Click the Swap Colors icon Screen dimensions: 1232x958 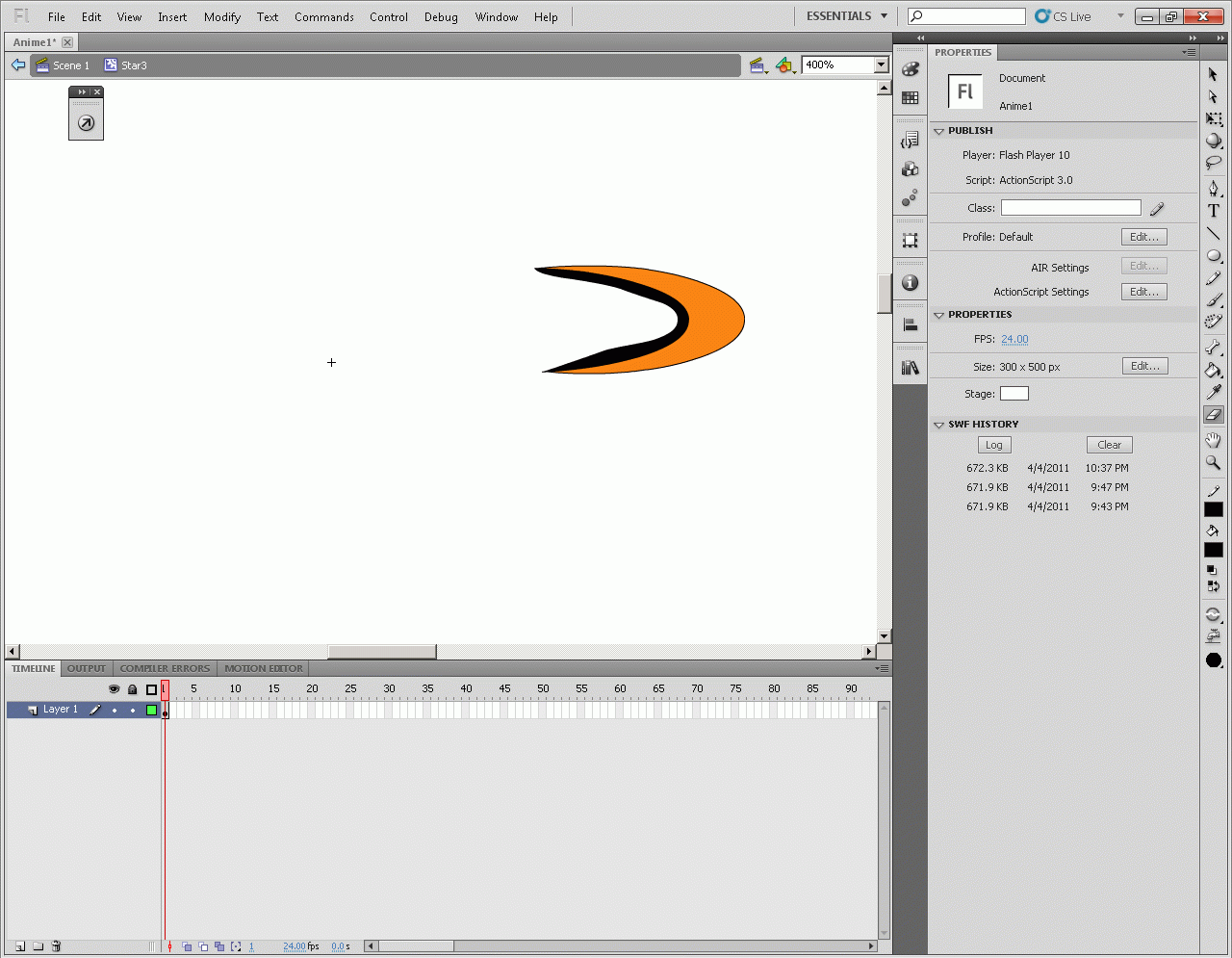[x=1213, y=586]
